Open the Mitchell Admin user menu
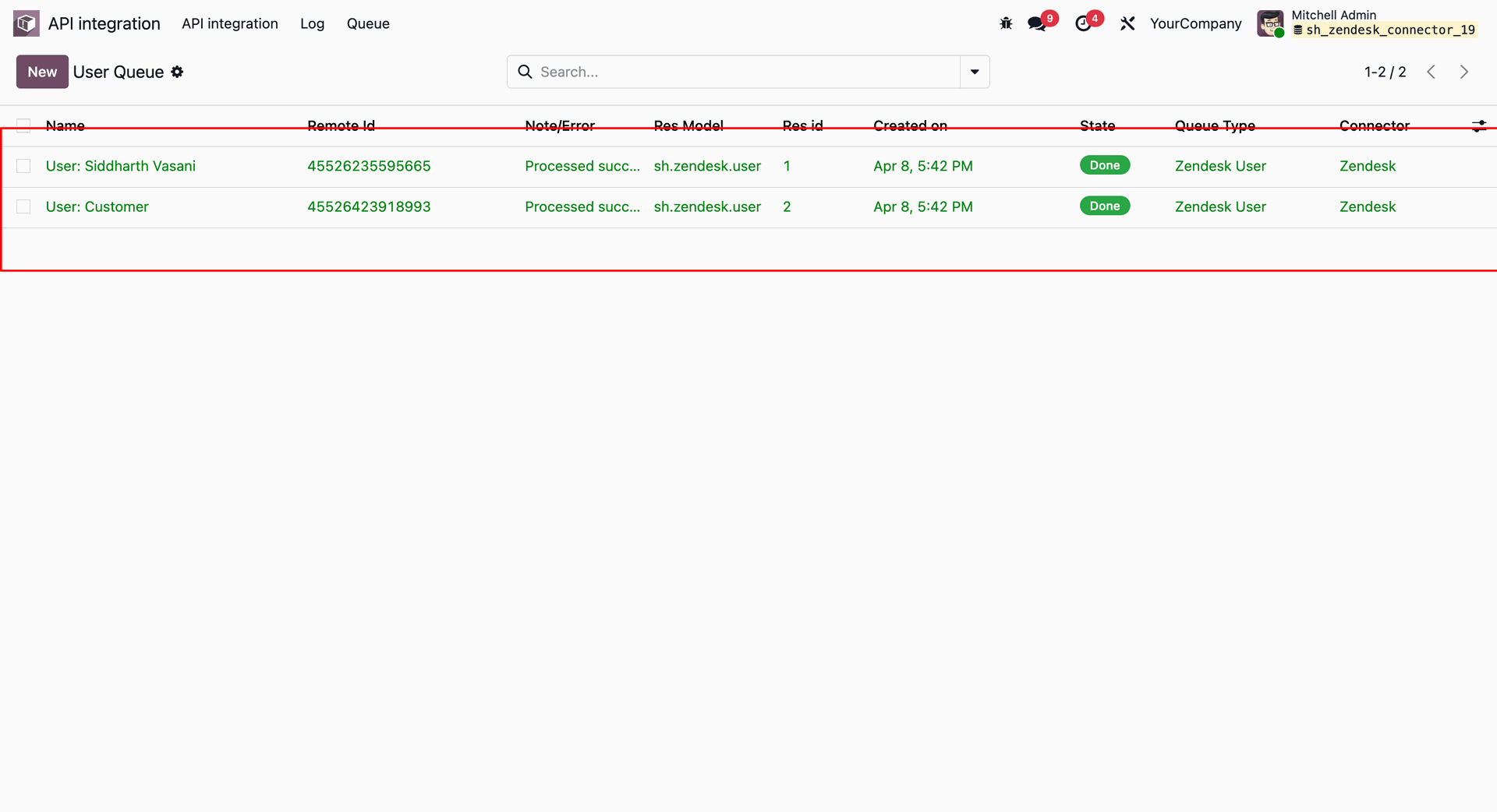 click(1368, 23)
